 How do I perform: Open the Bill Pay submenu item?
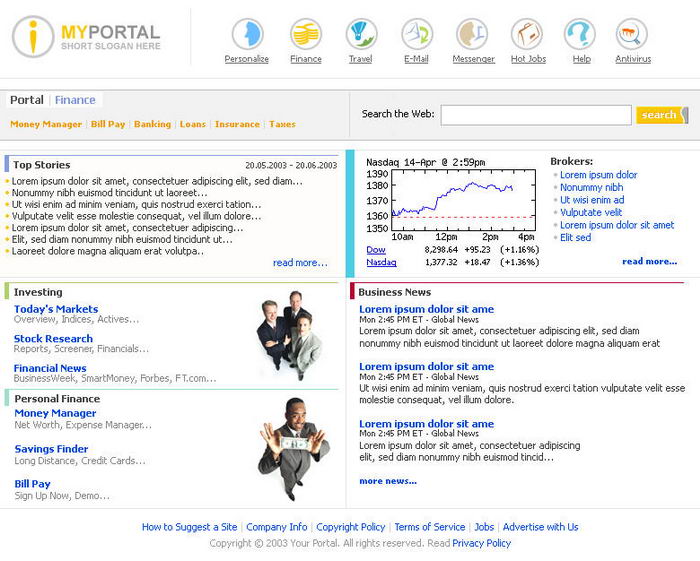108,125
